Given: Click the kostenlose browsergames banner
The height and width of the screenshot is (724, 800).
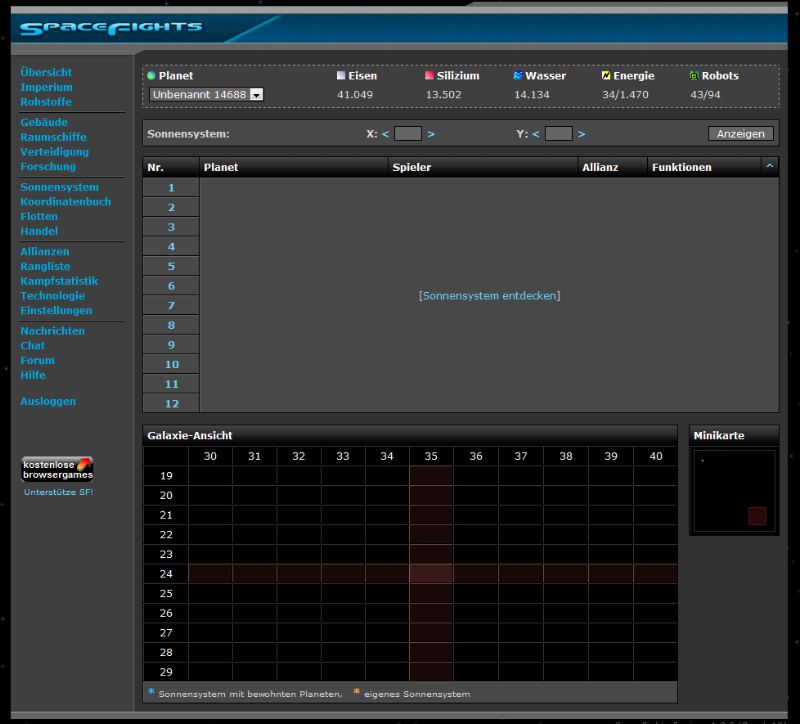Looking at the screenshot, I should click(58, 469).
